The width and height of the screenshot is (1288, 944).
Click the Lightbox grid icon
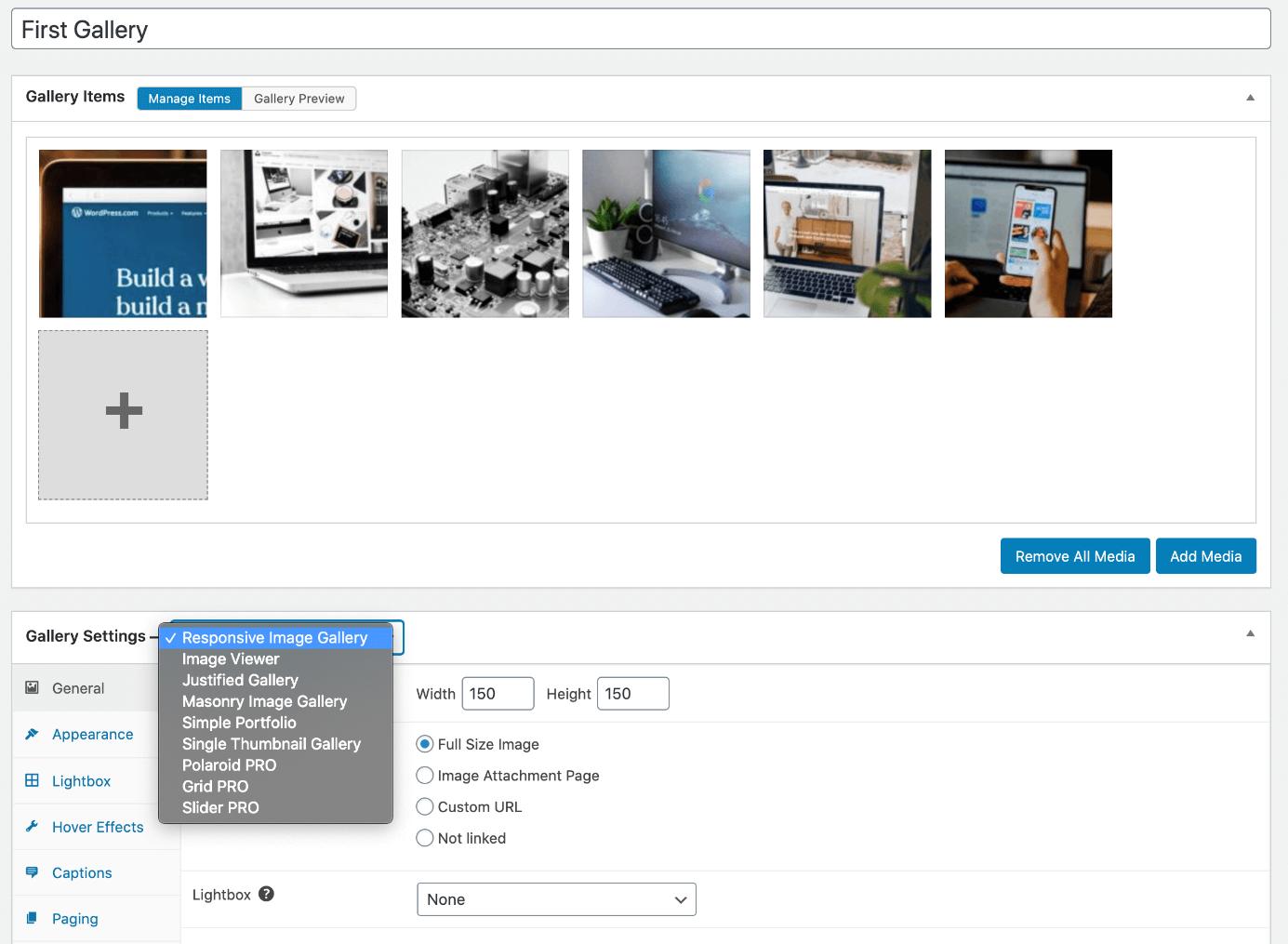tap(32, 780)
